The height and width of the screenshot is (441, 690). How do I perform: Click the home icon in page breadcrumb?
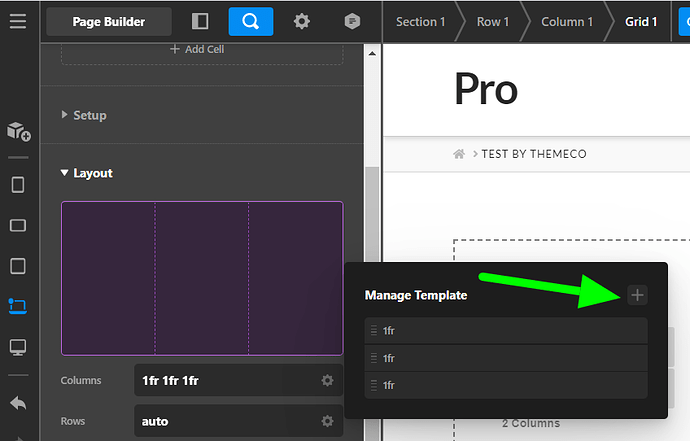[x=458, y=154]
